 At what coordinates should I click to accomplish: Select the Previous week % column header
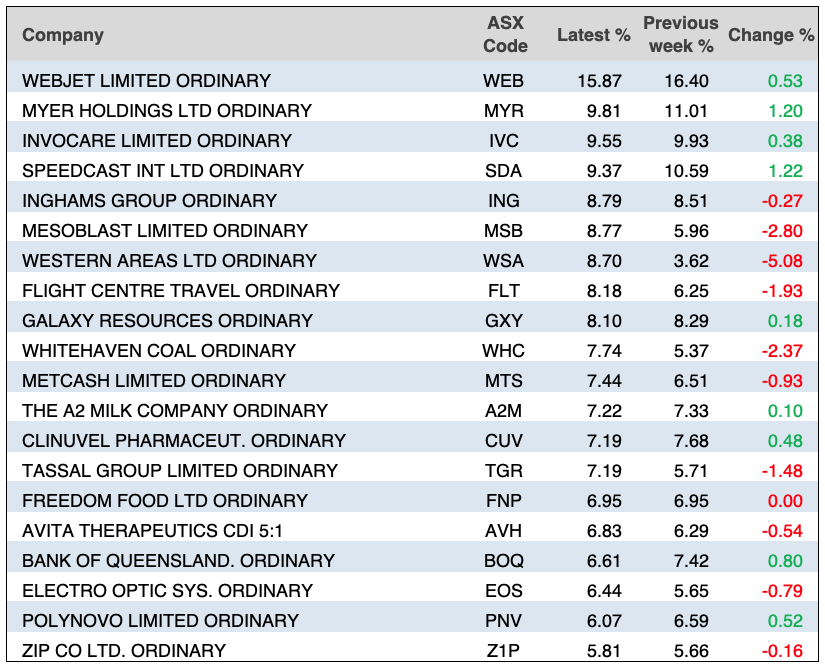tap(680, 35)
